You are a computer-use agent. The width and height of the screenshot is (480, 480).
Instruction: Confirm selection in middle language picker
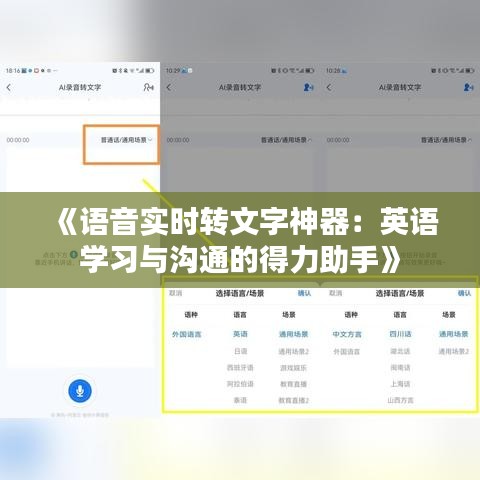304,293
